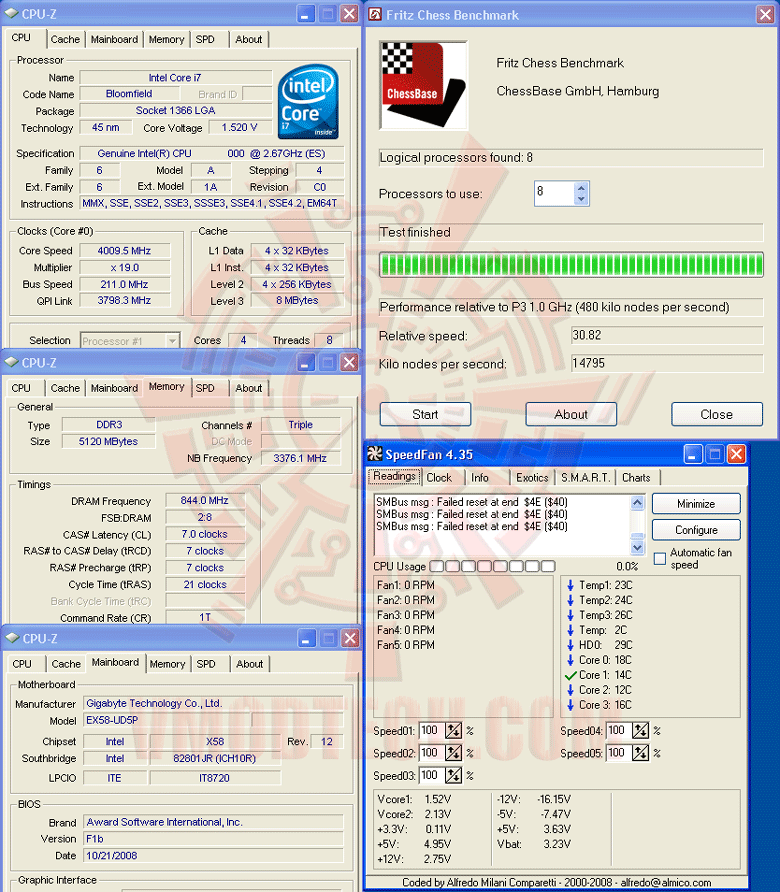Click the HD0 temperature arrow icon
Screen dimensions: 780x892
point(571,645)
